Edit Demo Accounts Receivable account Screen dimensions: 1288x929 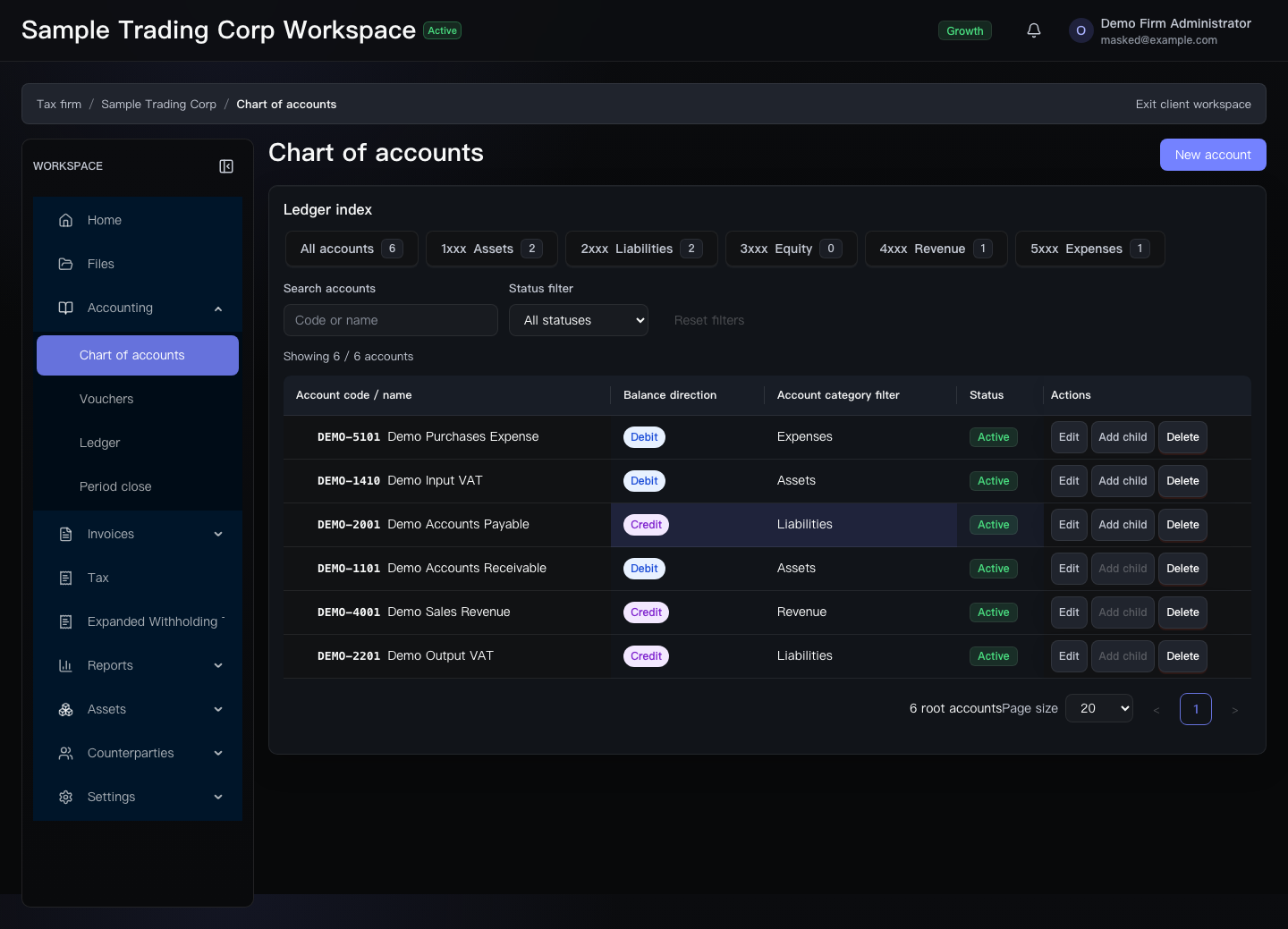click(1069, 569)
